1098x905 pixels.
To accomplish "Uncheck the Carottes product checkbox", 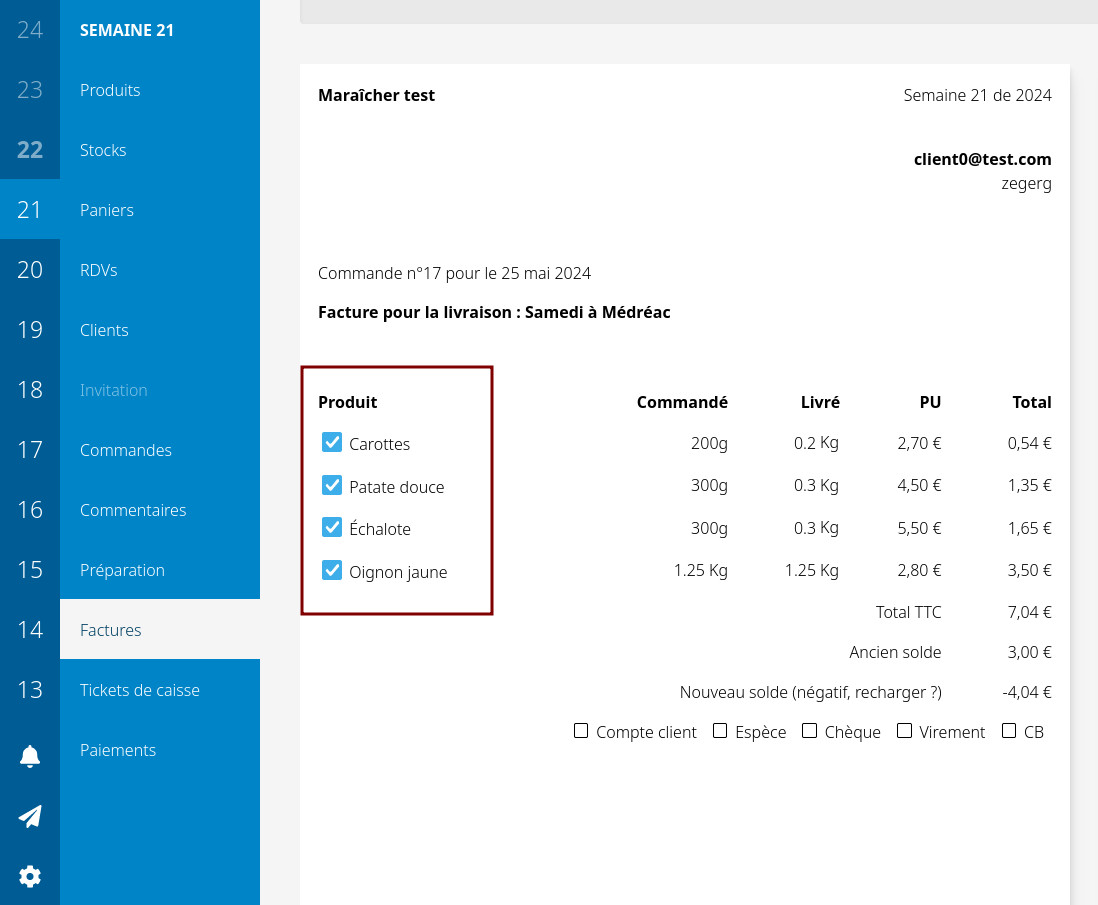I will 332,443.
